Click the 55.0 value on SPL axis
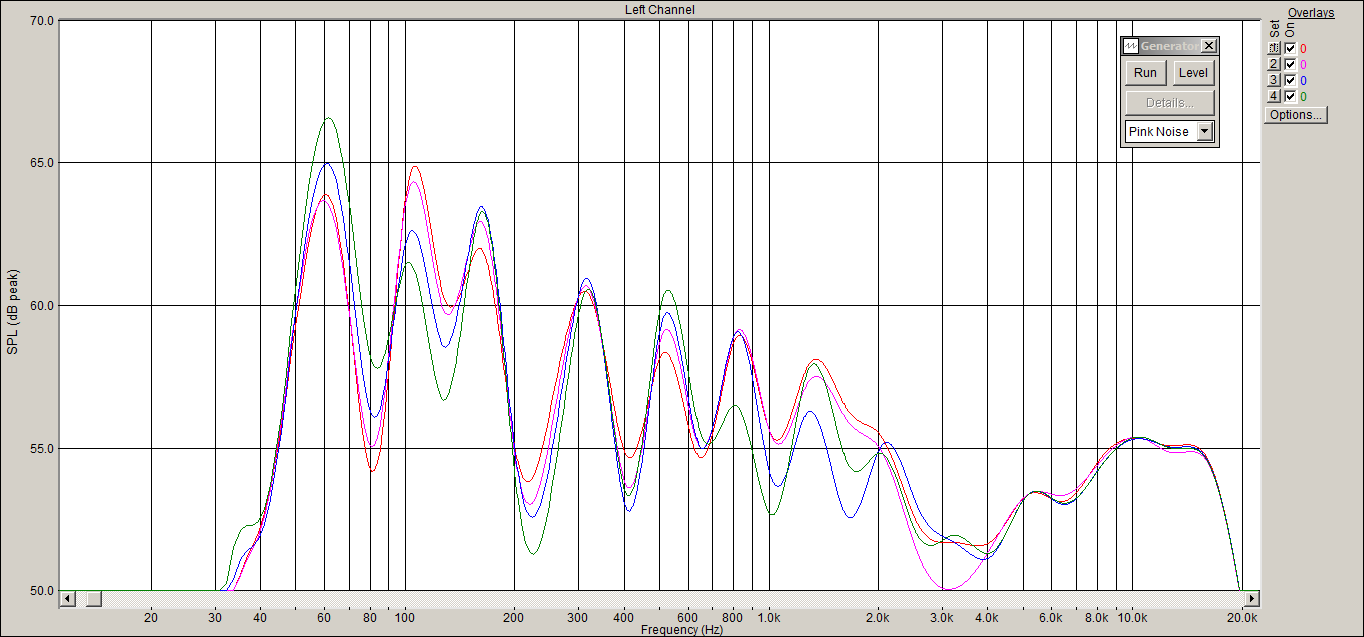This screenshot has height=637, width=1364. point(42,449)
